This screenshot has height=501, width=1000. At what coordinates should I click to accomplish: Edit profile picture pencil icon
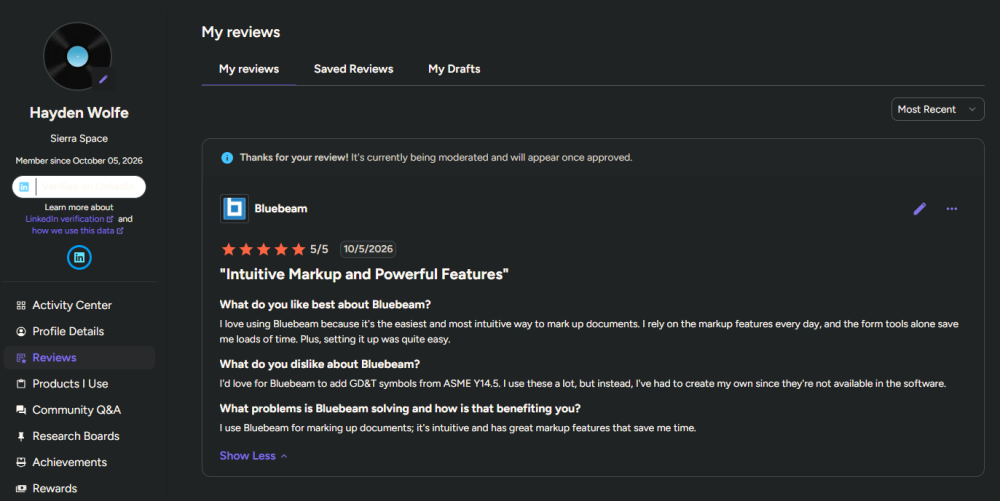tap(103, 80)
